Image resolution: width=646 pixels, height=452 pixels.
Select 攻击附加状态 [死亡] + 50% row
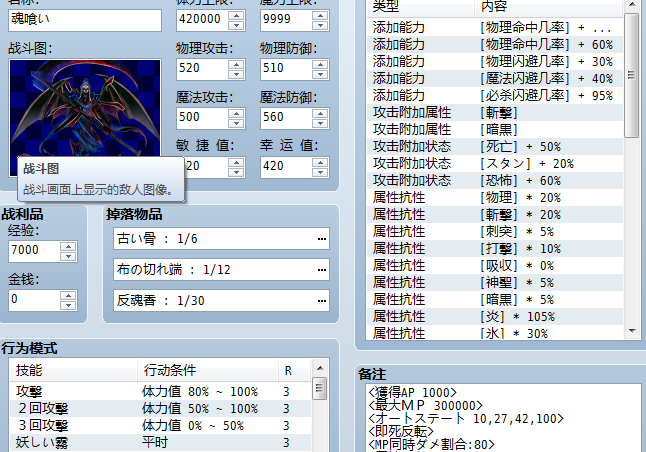(494, 146)
